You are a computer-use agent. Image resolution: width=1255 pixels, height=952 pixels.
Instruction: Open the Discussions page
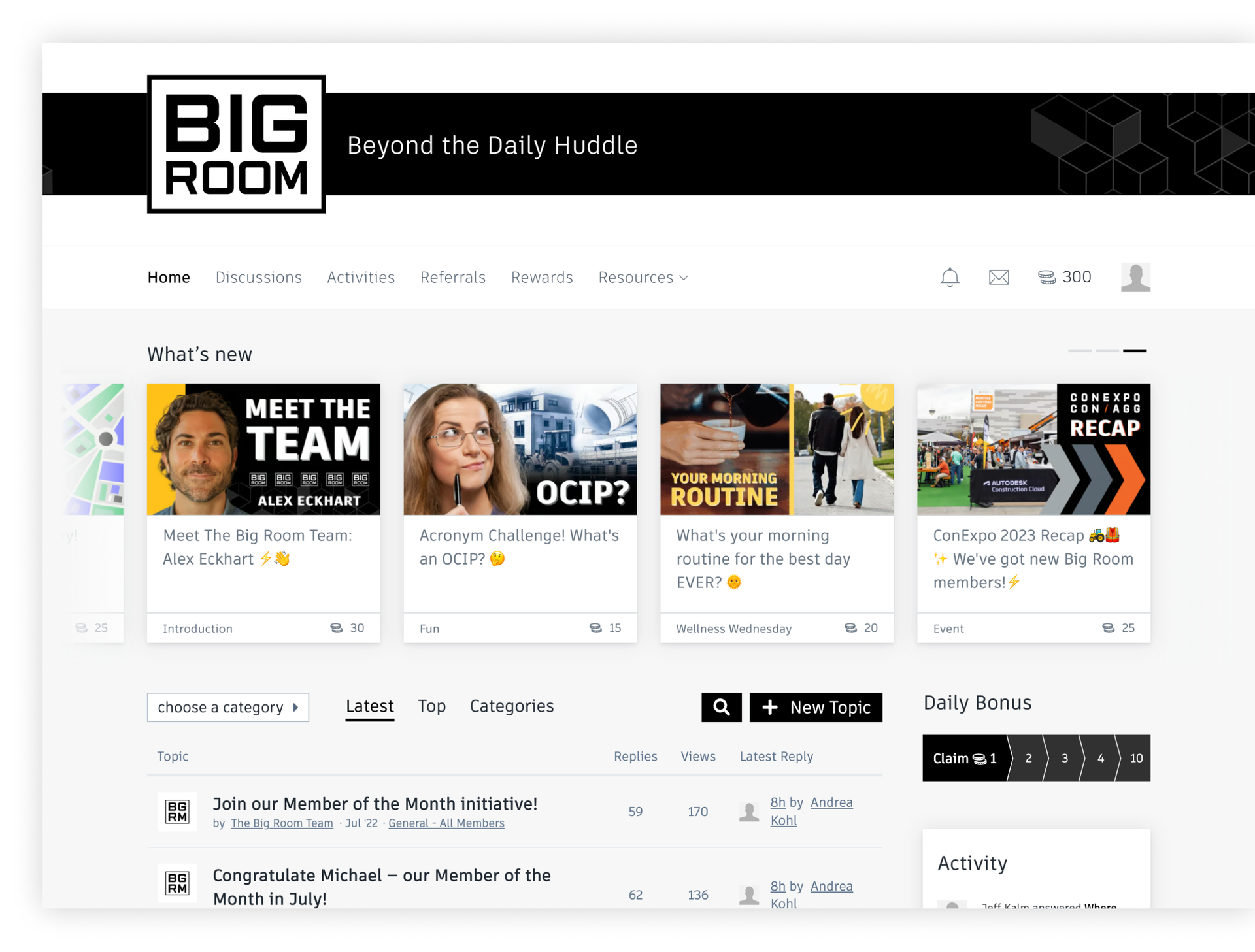tap(259, 278)
